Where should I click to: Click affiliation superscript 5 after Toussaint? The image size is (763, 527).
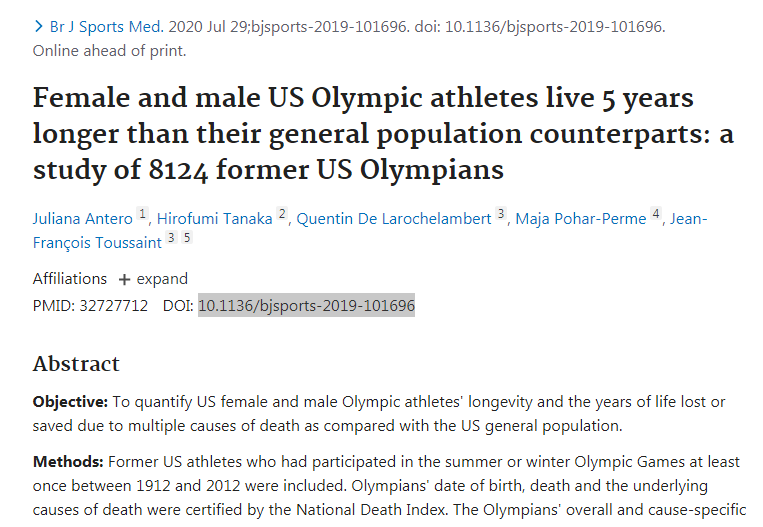(186, 238)
